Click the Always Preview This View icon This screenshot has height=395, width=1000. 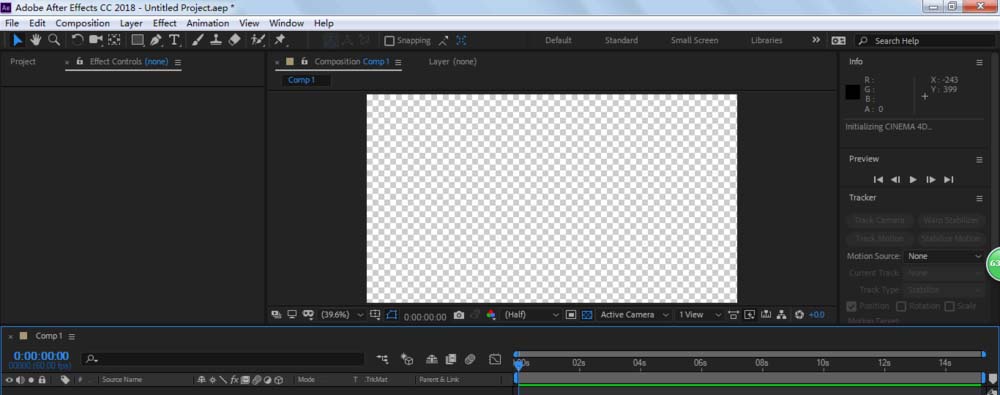click(x=276, y=315)
